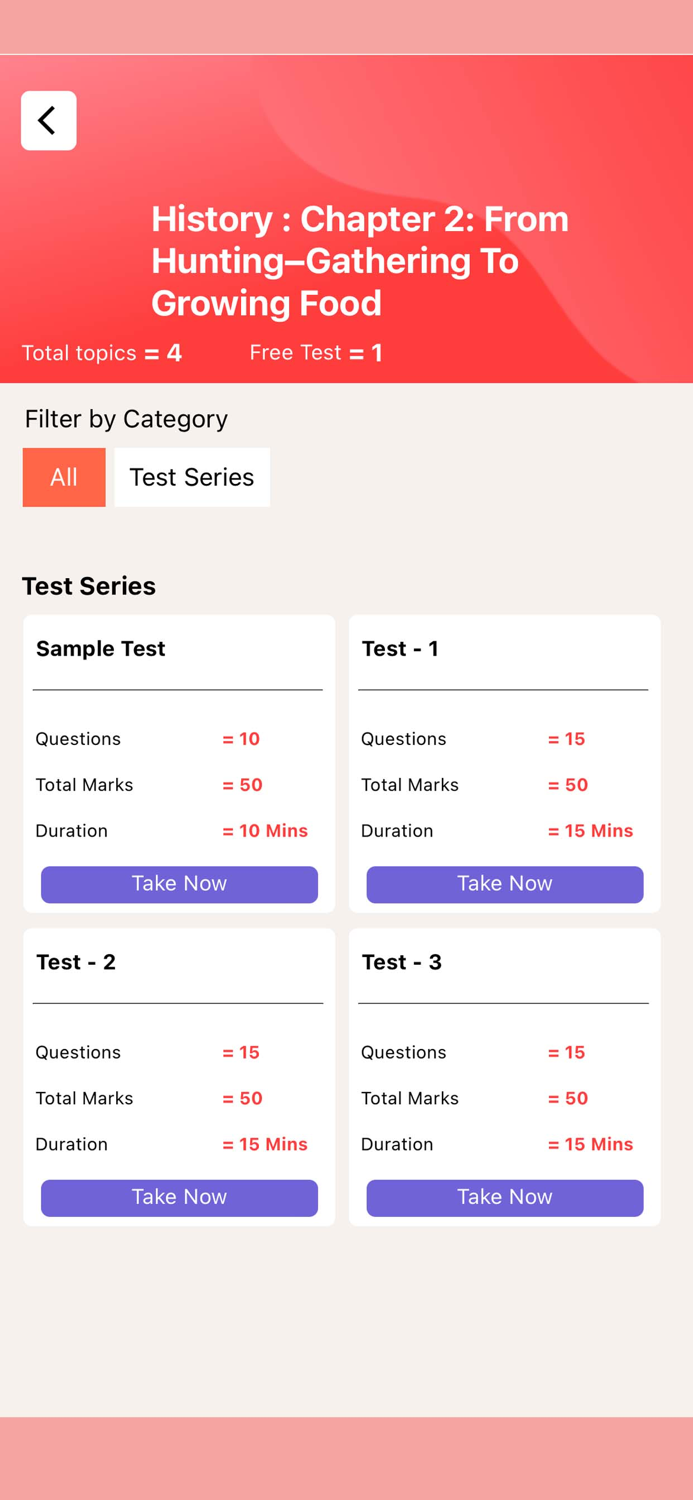This screenshot has height=1500, width=693.
Task: Tap the Test Series section heading
Action: [89, 586]
